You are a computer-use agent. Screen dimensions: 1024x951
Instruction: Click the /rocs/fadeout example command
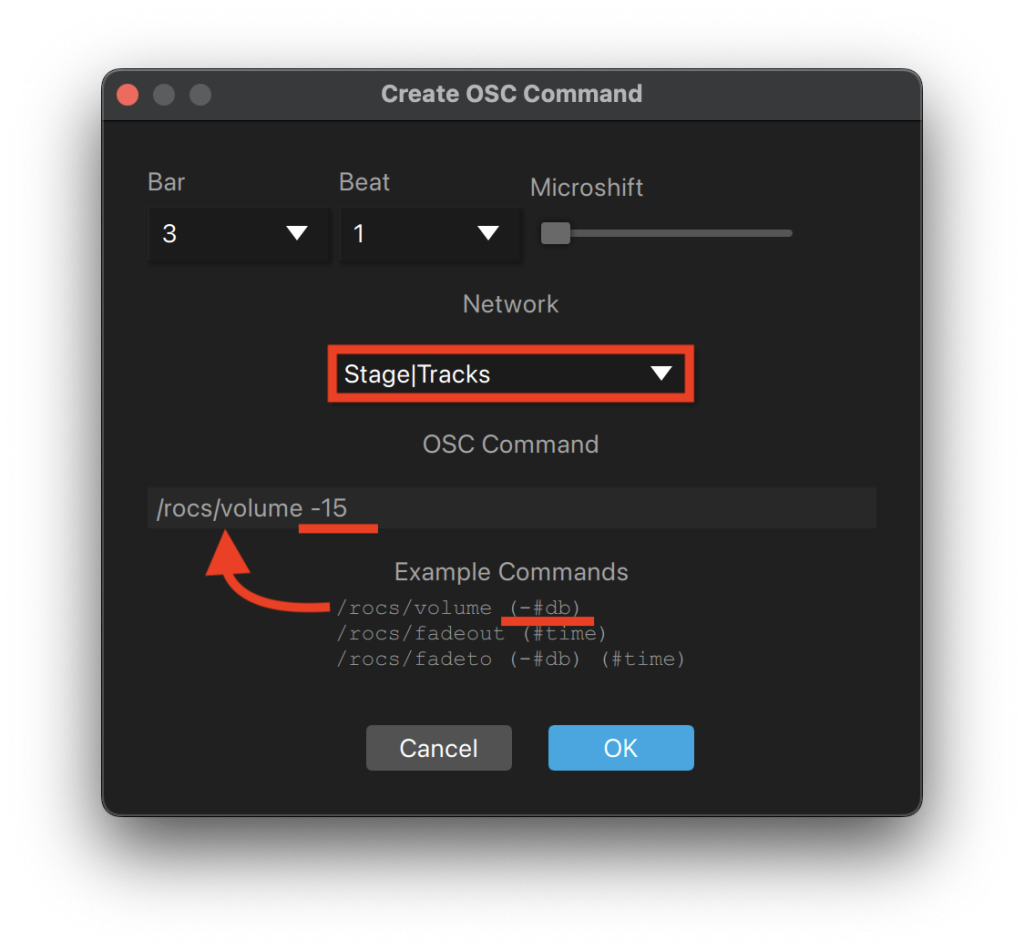pyautogui.click(x=472, y=634)
